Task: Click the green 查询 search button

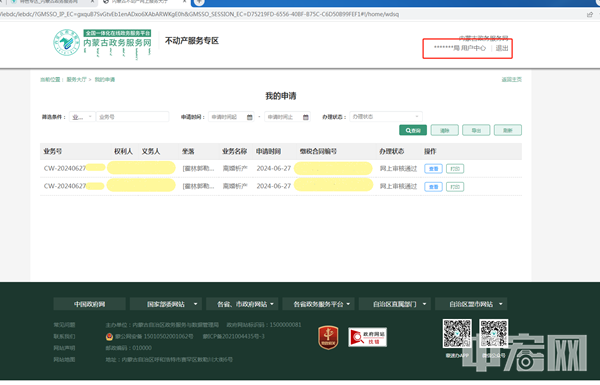Action: pos(413,130)
